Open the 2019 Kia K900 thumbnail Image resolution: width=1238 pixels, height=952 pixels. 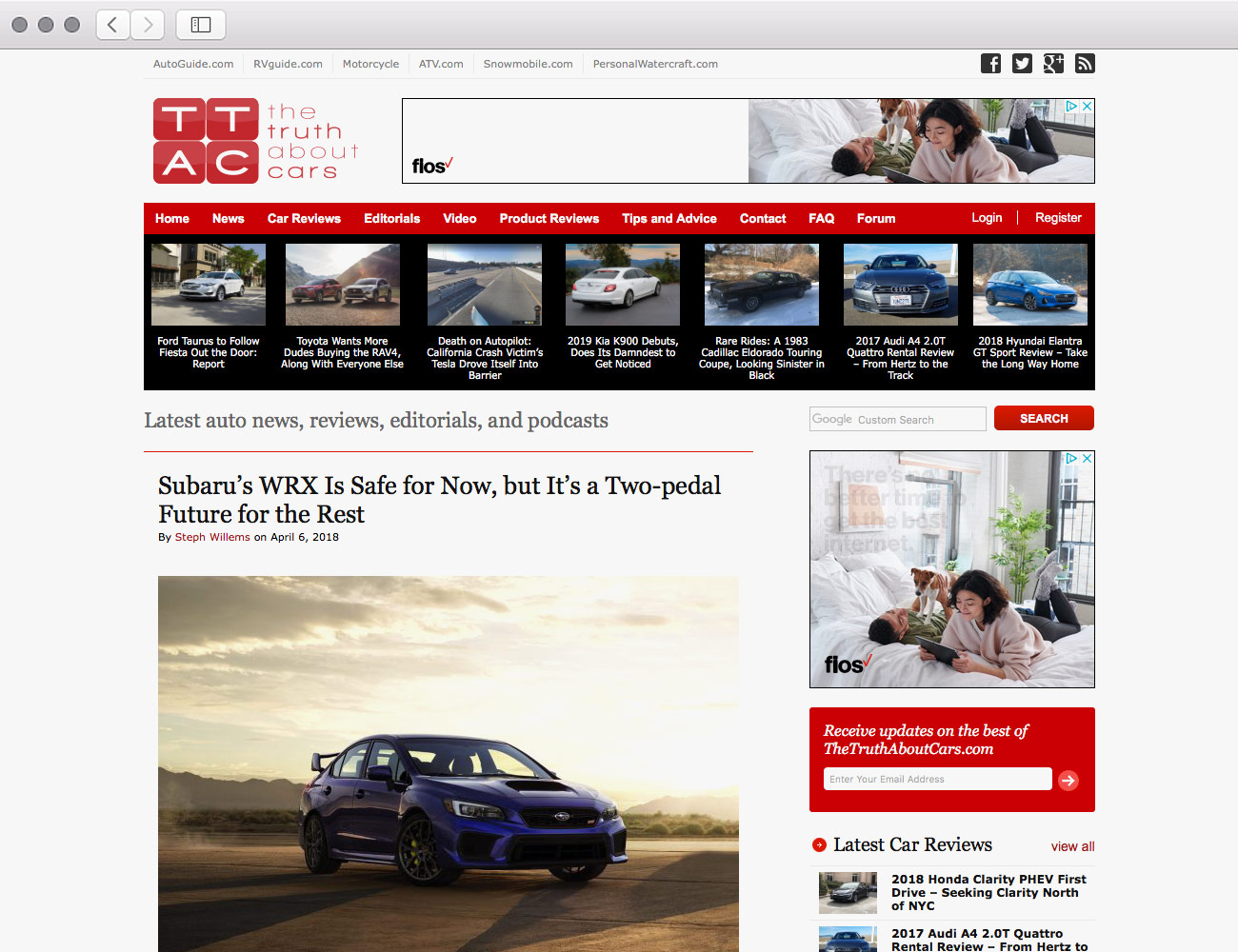(623, 286)
